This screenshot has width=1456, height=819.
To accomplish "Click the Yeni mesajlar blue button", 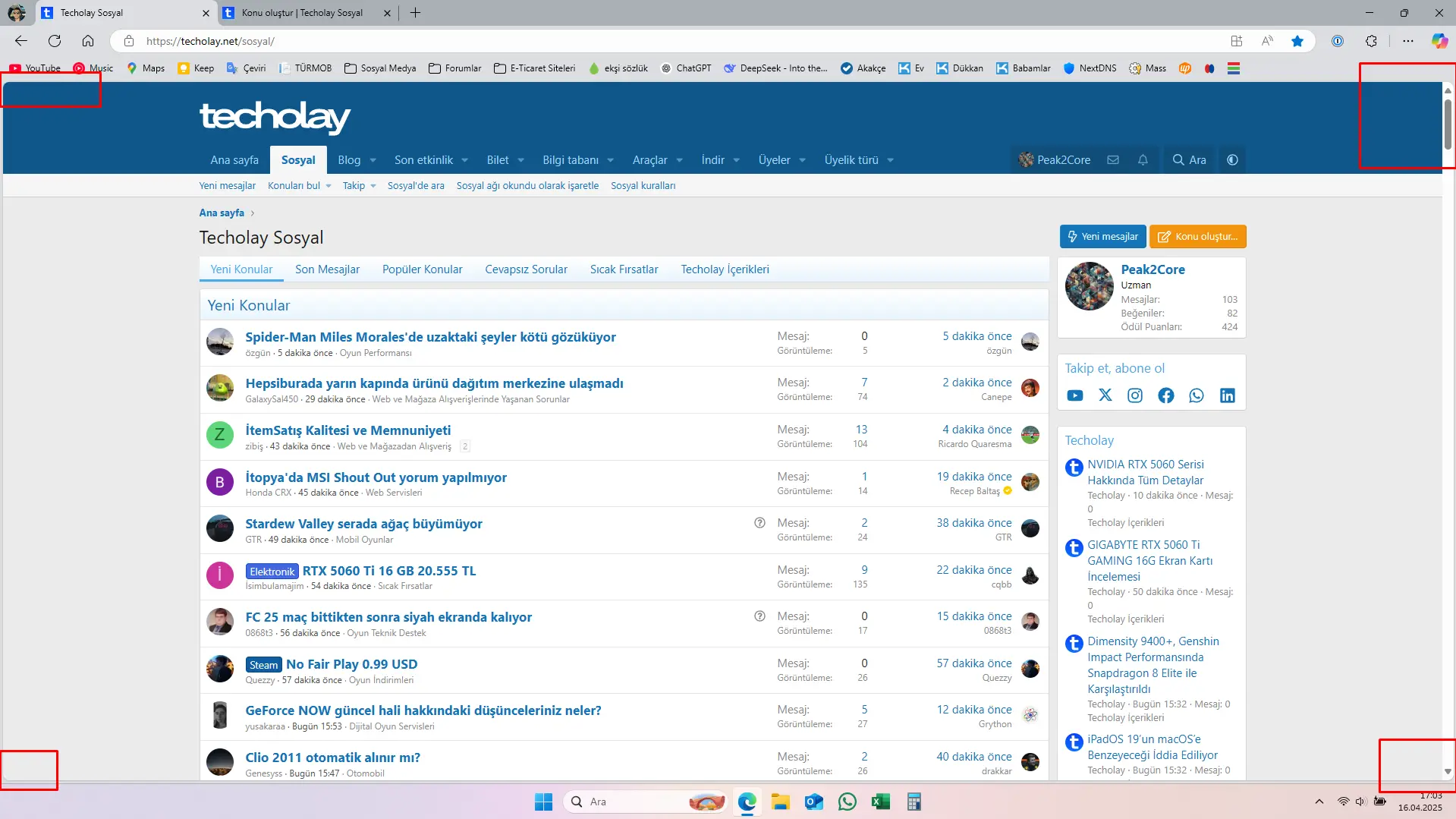I will click(x=1102, y=237).
